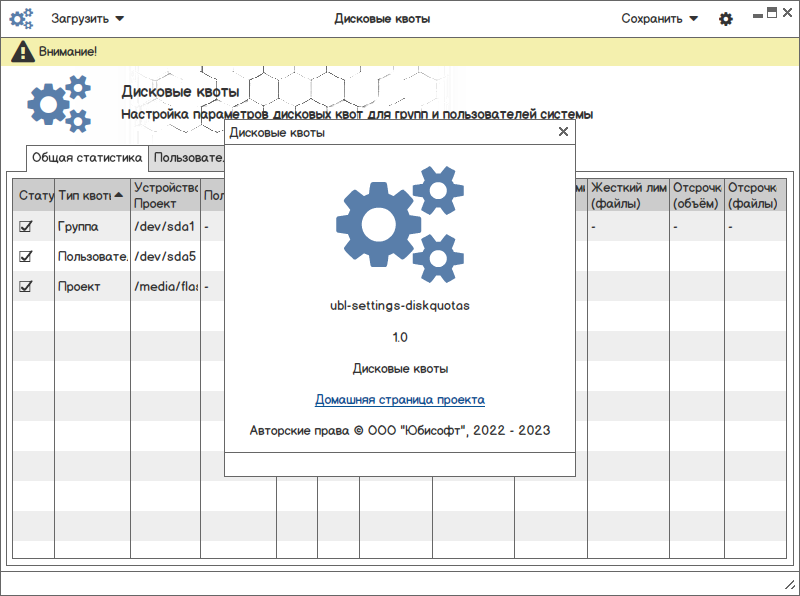Screen dimensions: 800x596
Task: Click the Disk quotas gears icon in banner
Action: (59, 104)
